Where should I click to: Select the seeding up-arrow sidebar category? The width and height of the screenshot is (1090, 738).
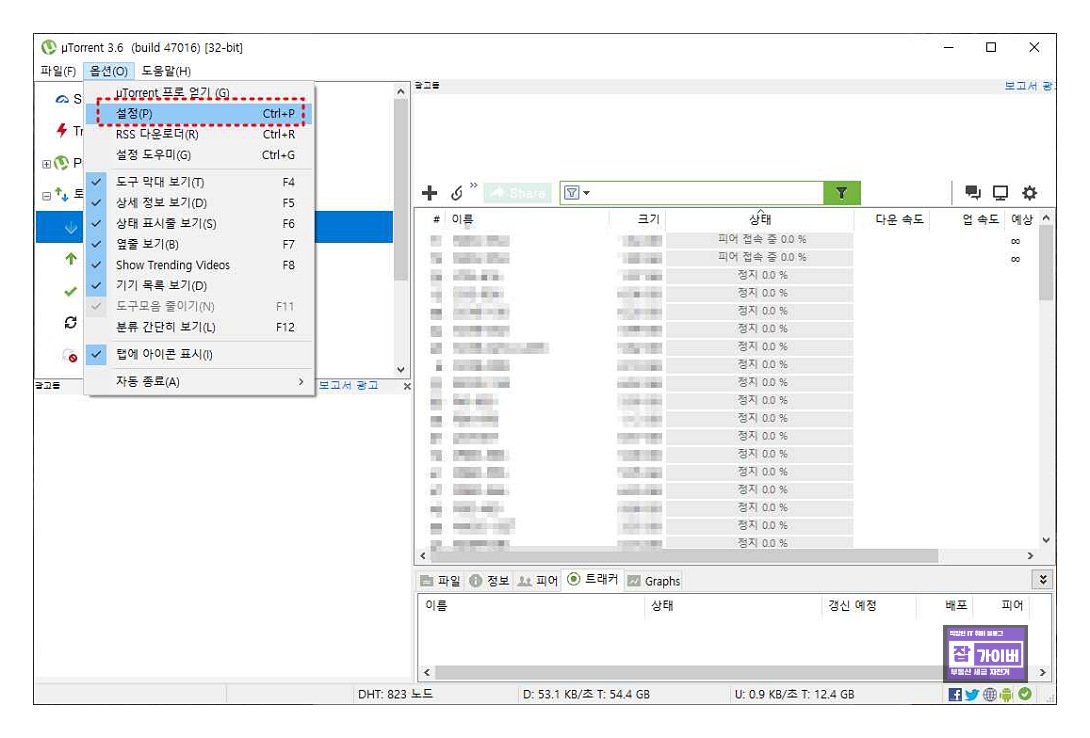tap(71, 259)
